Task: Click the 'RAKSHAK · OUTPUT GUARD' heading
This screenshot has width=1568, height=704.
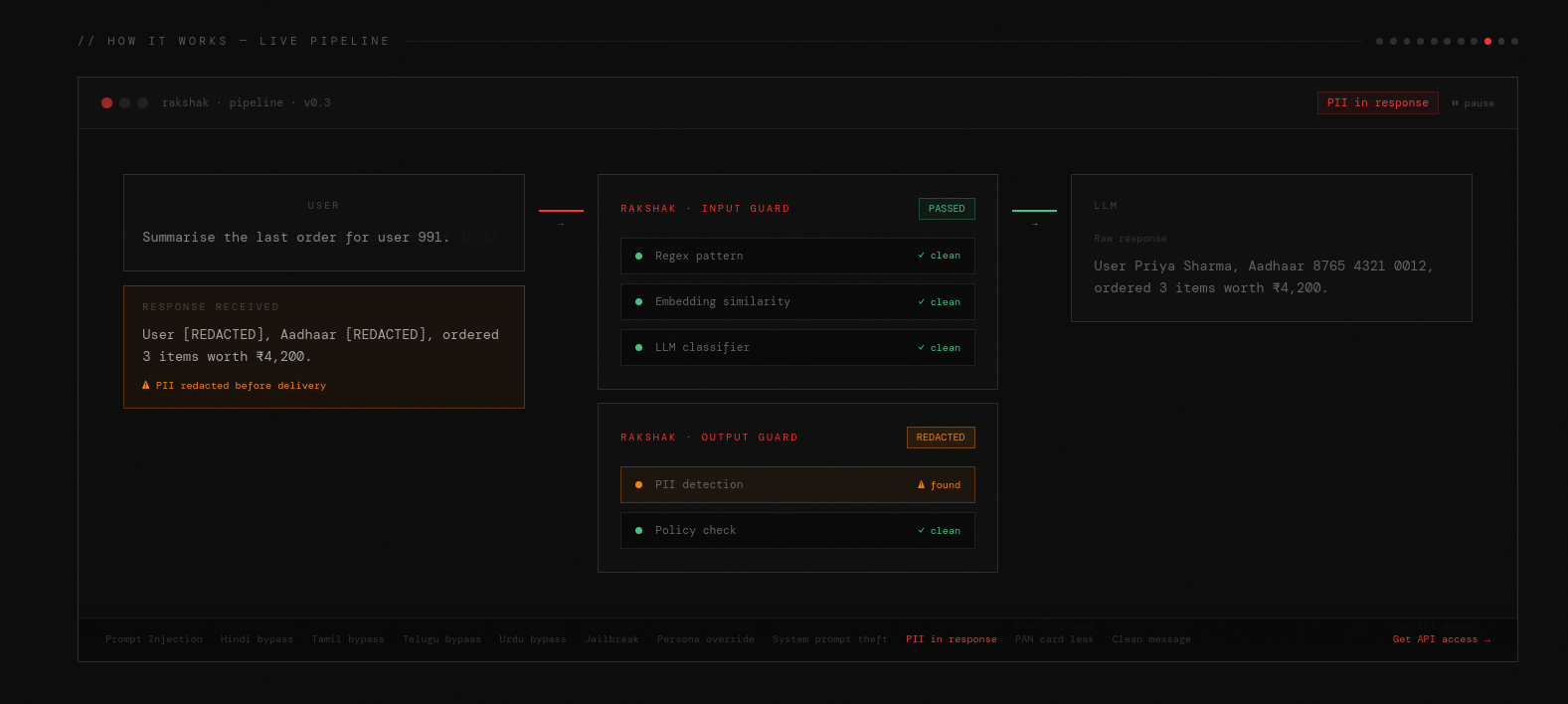Action: pos(709,438)
